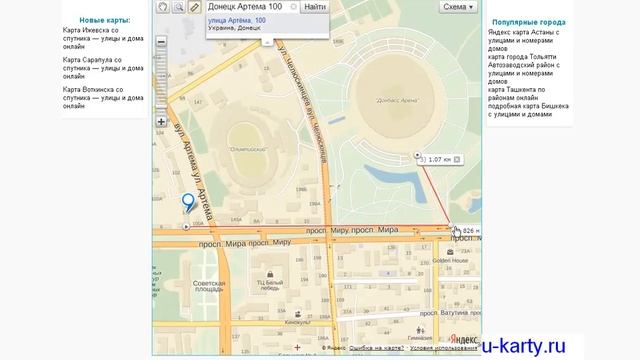
Task: Clear the search field with the x icon
Action: (293, 7)
